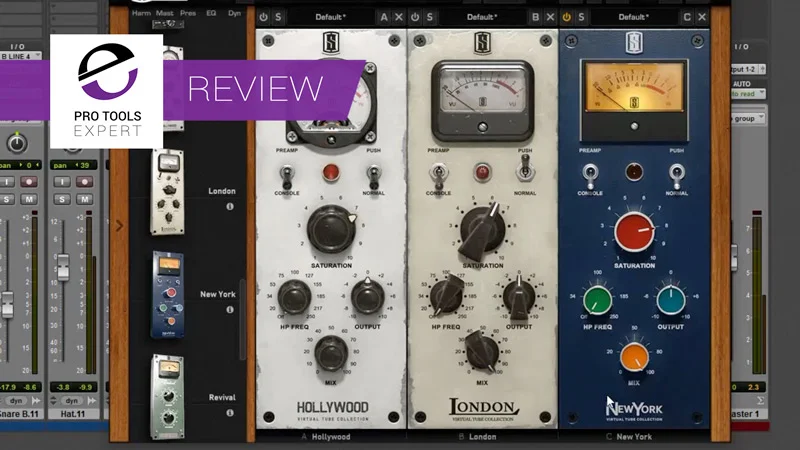Remove the Hollywood module from slot A
Screen dimensions: 800x450
[x=398, y=17]
